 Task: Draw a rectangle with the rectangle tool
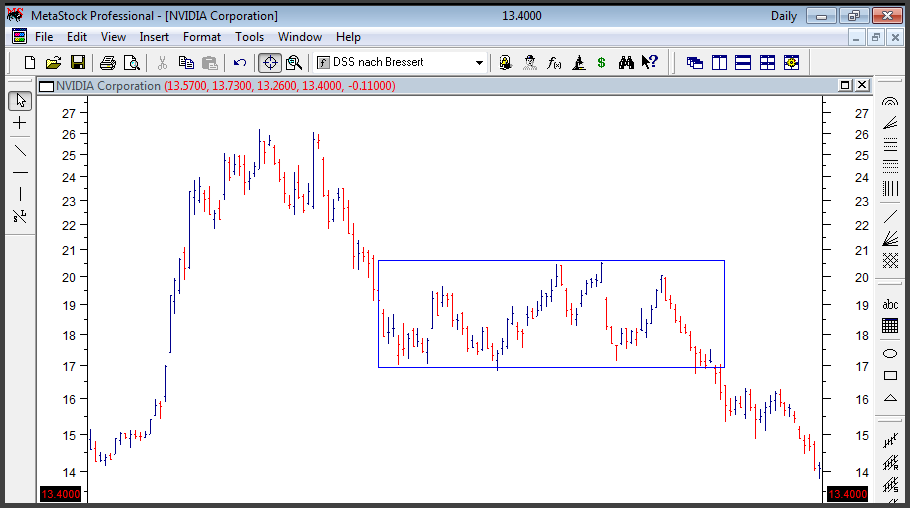[x=890, y=376]
